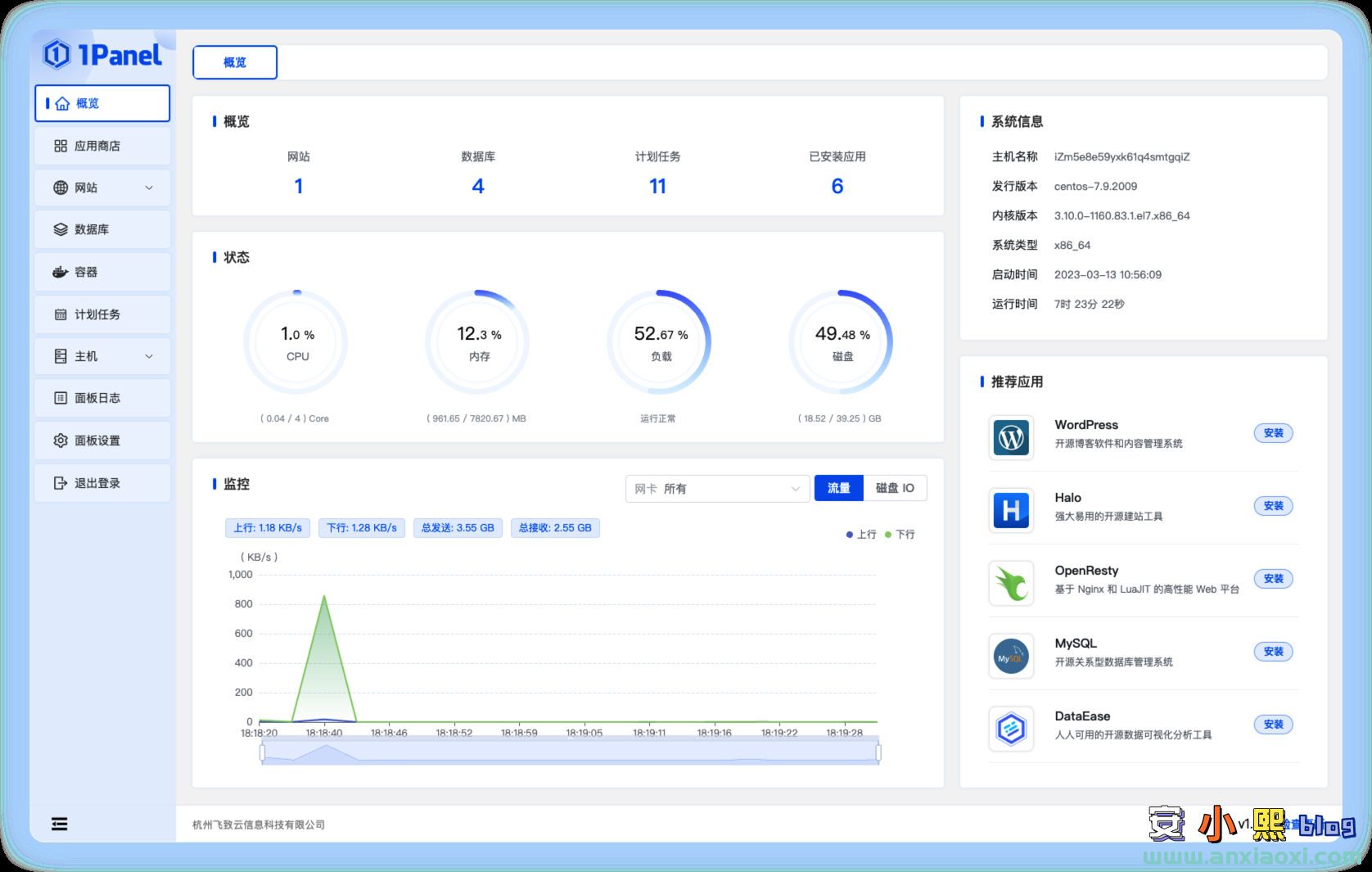Click the CPU usage gauge
The width and height of the screenshot is (1372, 872).
[x=296, y=342]
